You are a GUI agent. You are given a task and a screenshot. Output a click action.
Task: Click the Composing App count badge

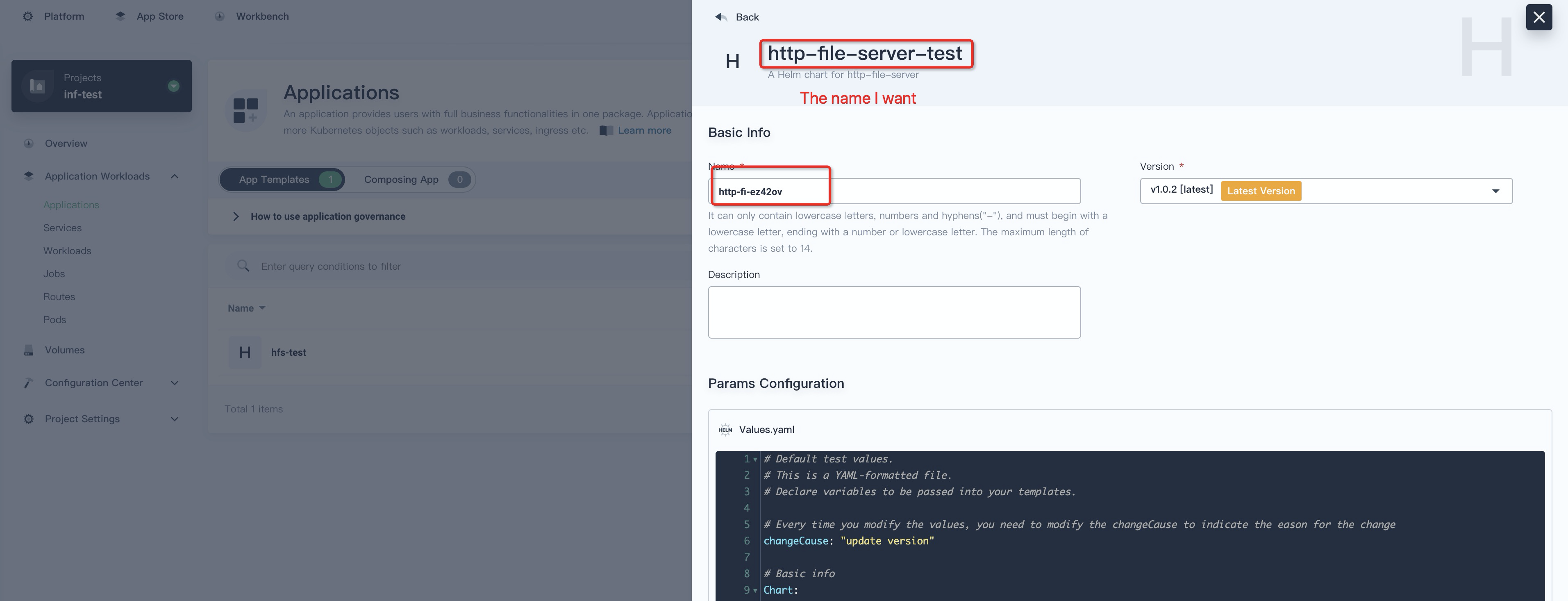[x=459, y=180]
